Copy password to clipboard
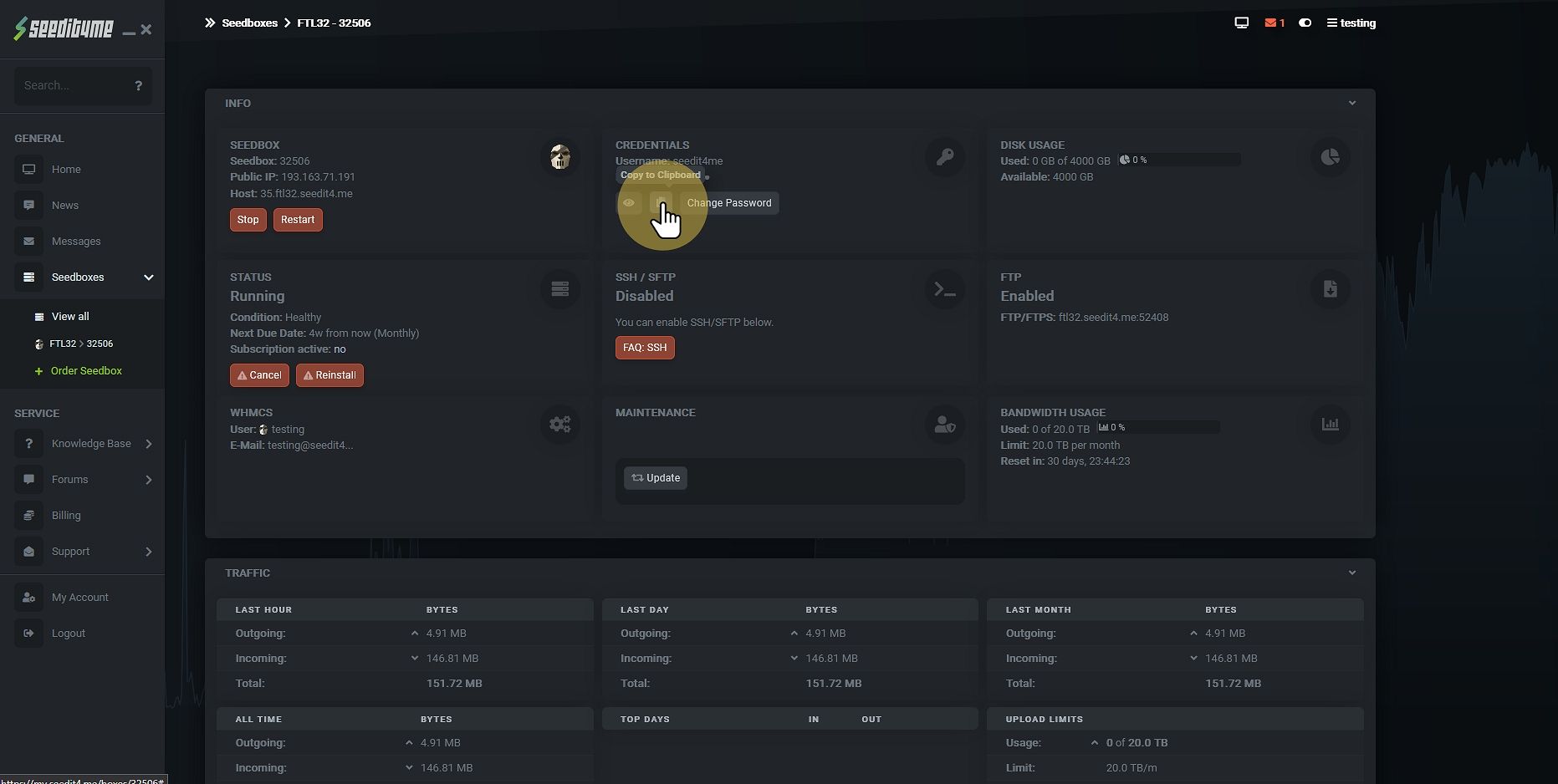Screen dimensions: 1558x784 (661, 203)
